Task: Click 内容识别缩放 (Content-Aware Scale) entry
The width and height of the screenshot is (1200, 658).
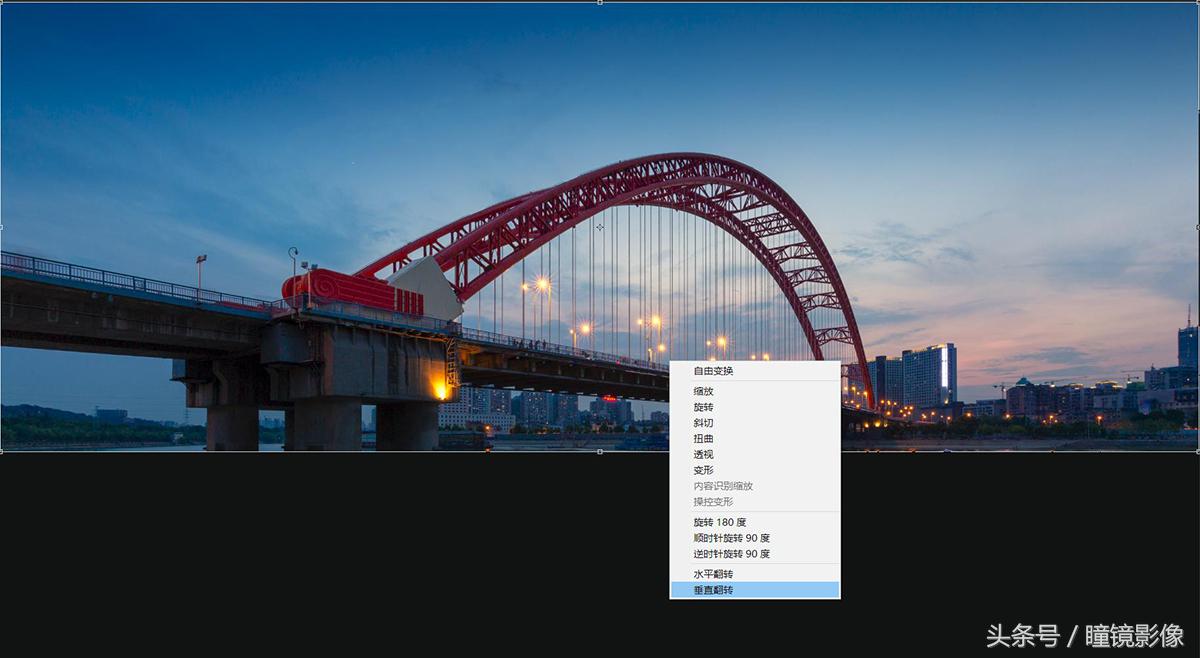Action: [723, 486]
